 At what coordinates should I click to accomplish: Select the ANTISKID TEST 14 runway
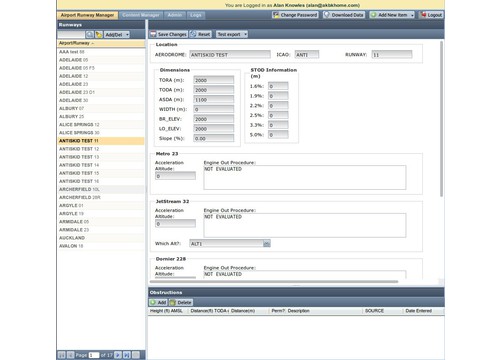tap(101, 165)
